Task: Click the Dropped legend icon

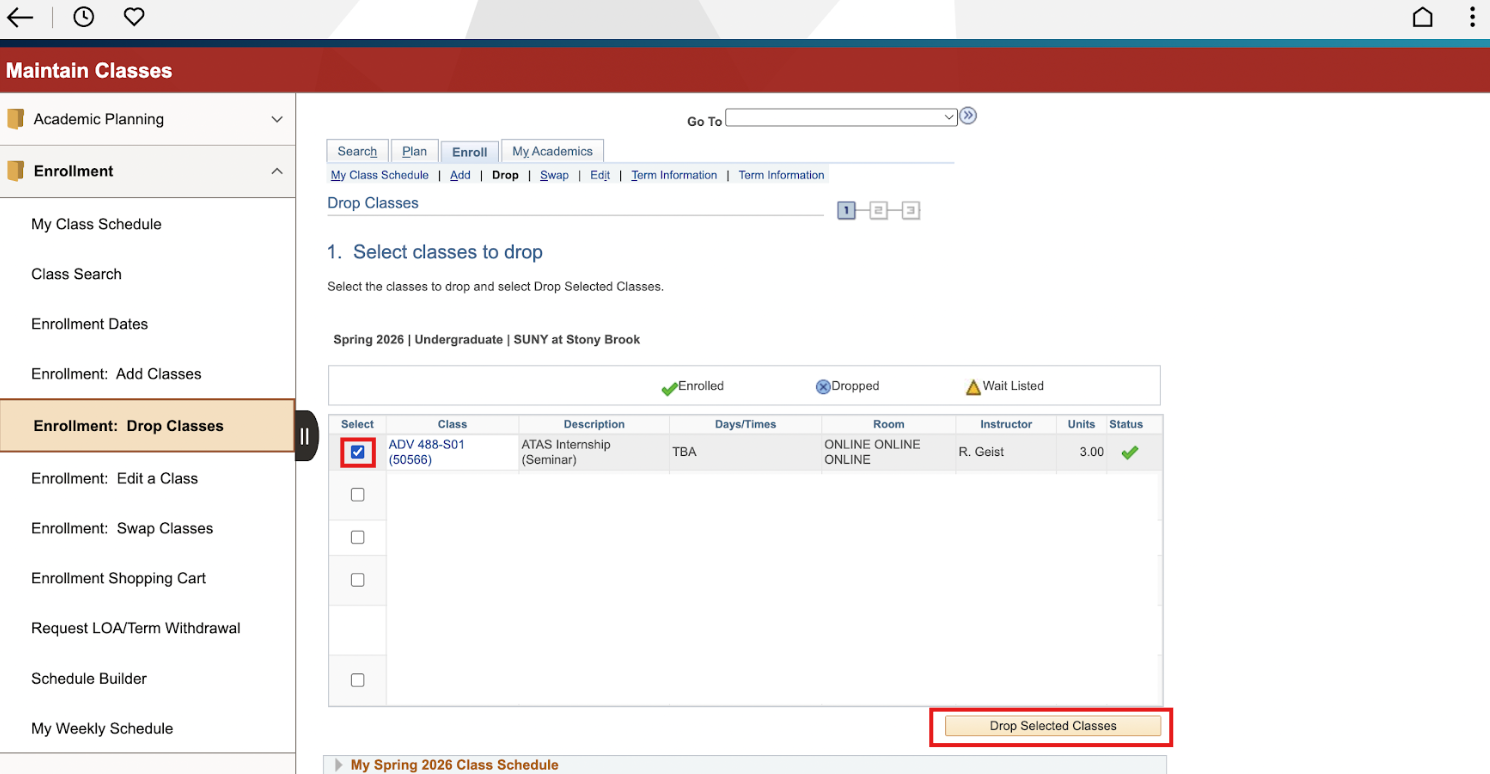Action: 823,387
